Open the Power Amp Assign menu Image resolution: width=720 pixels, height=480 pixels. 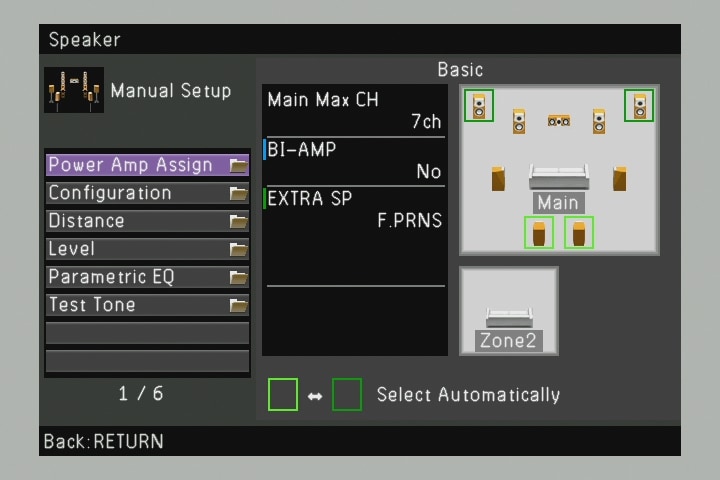147,165
